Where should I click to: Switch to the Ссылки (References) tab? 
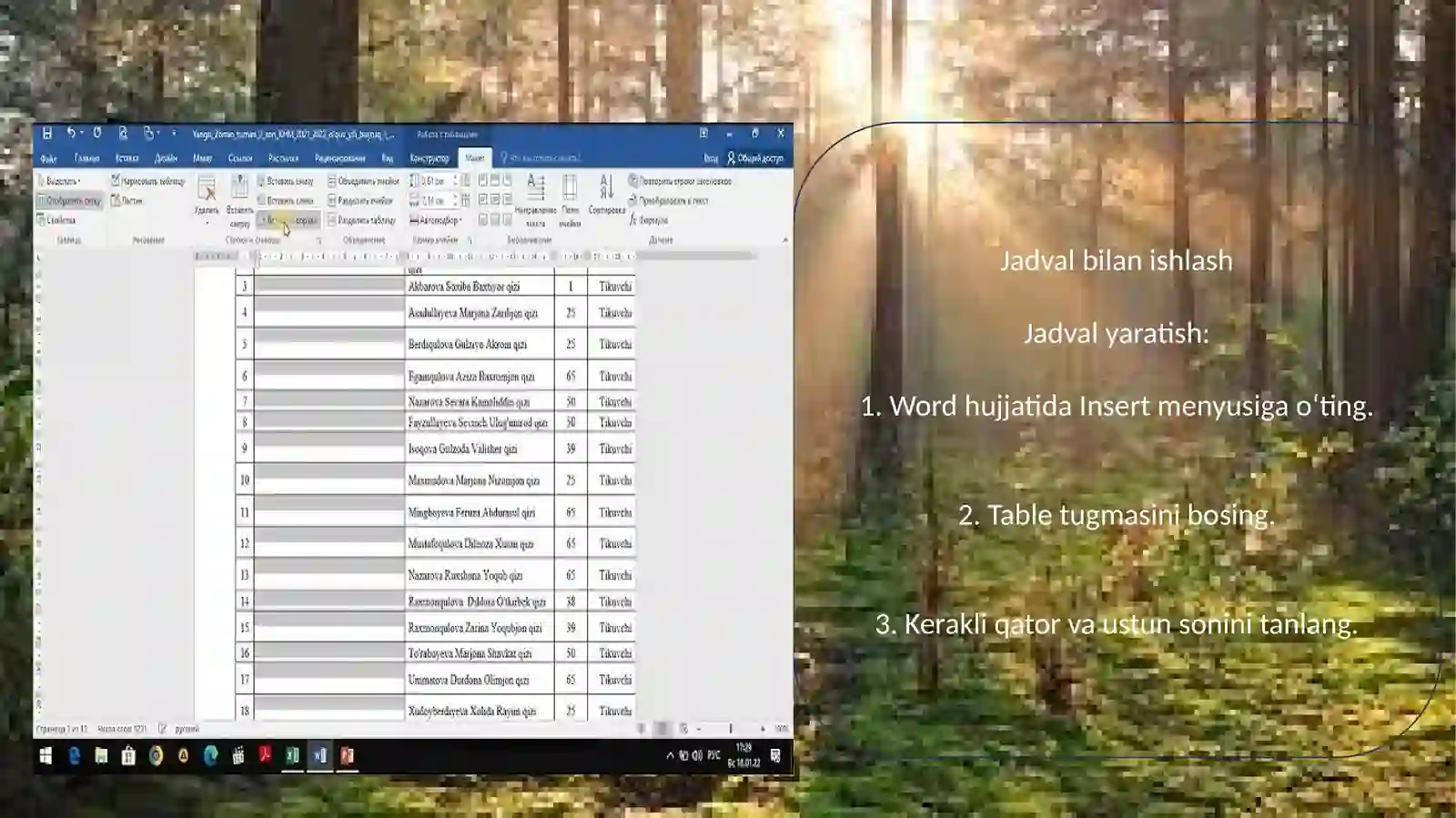click(x=240, y=158)
